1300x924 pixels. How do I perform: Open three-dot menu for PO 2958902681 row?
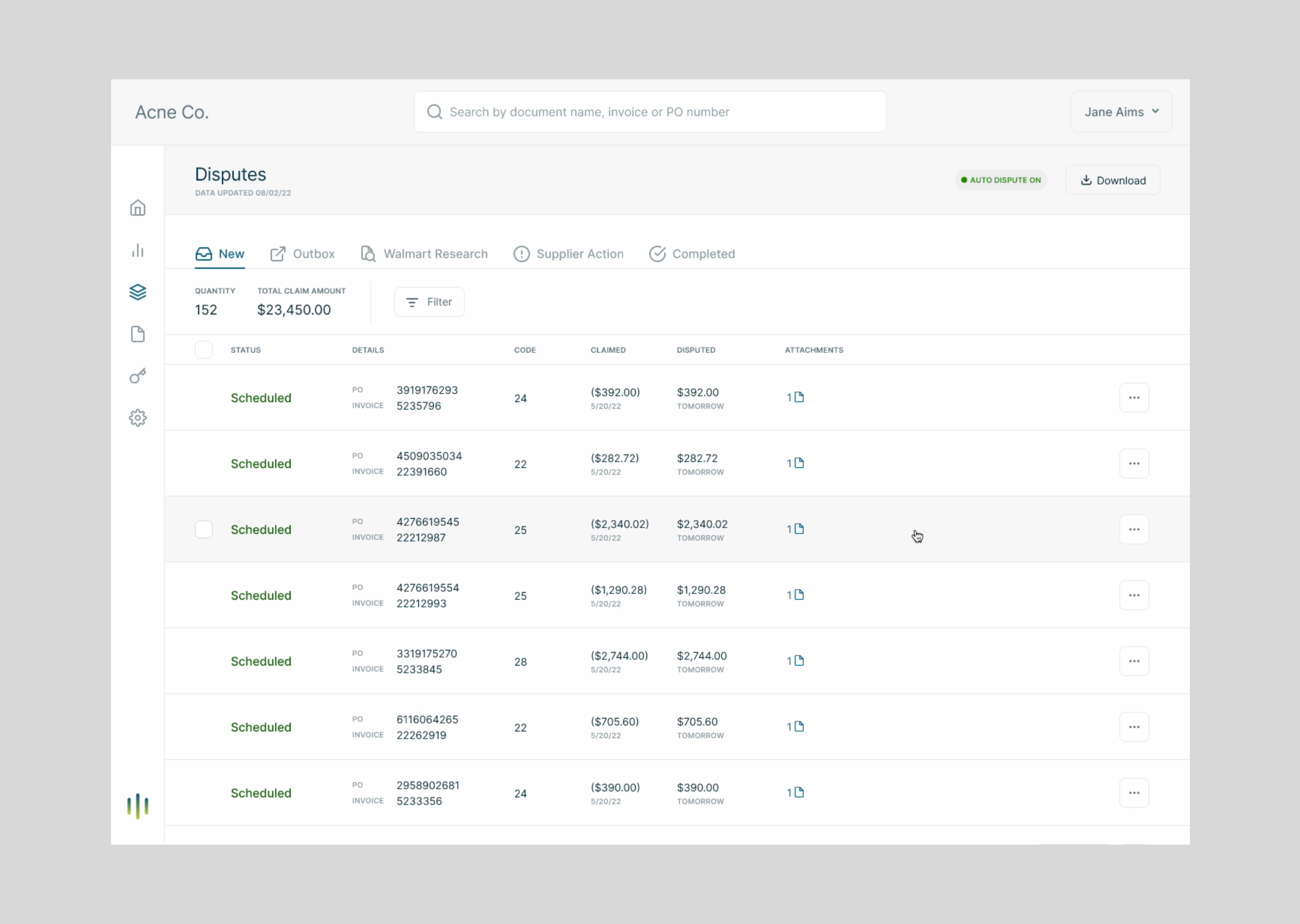tap(1134, 793)
